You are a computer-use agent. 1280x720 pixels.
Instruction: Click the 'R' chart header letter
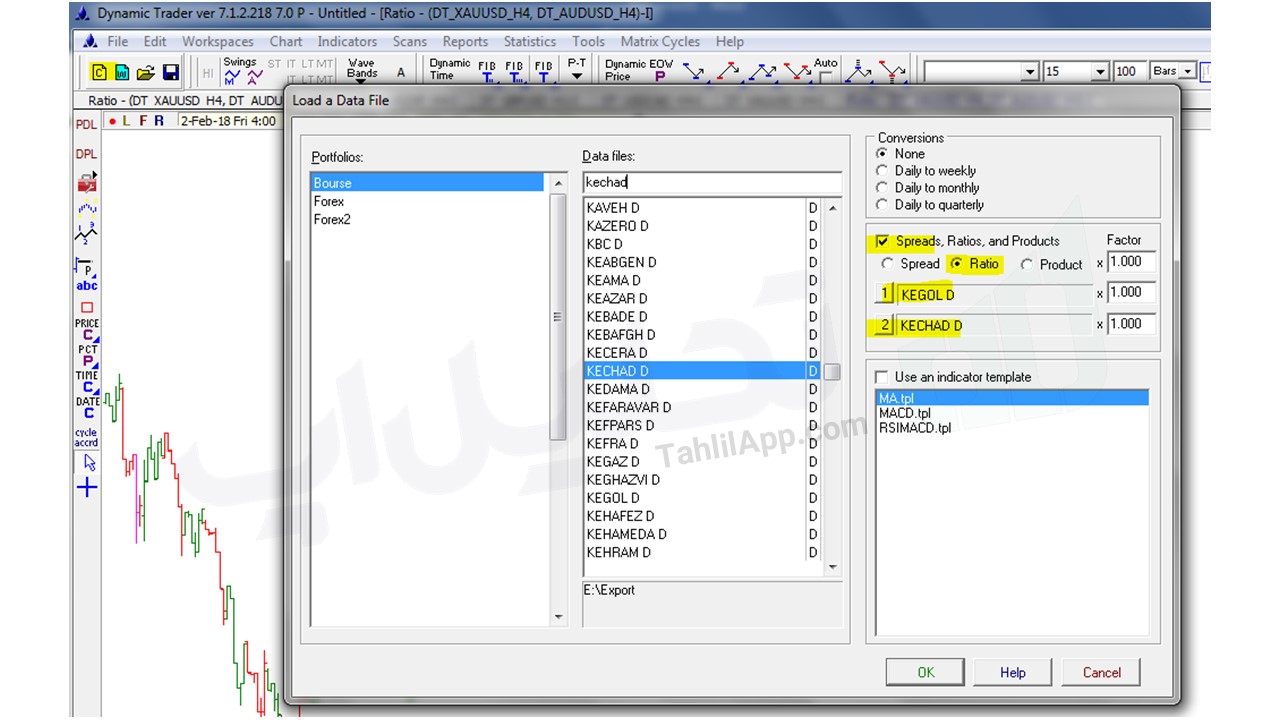[159, 121]
